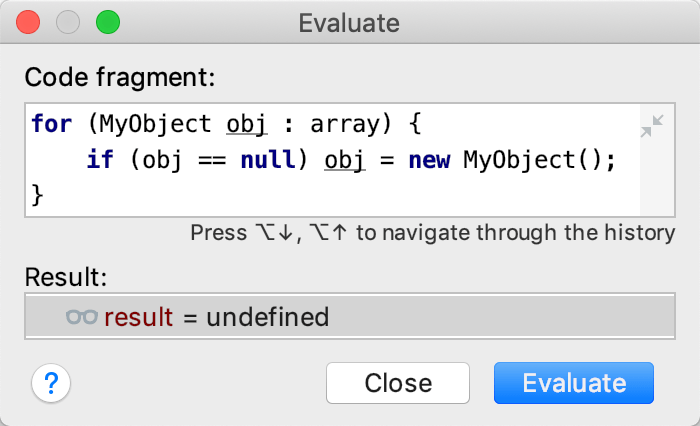Open help with the question mark button

click(x=51, y=383)
